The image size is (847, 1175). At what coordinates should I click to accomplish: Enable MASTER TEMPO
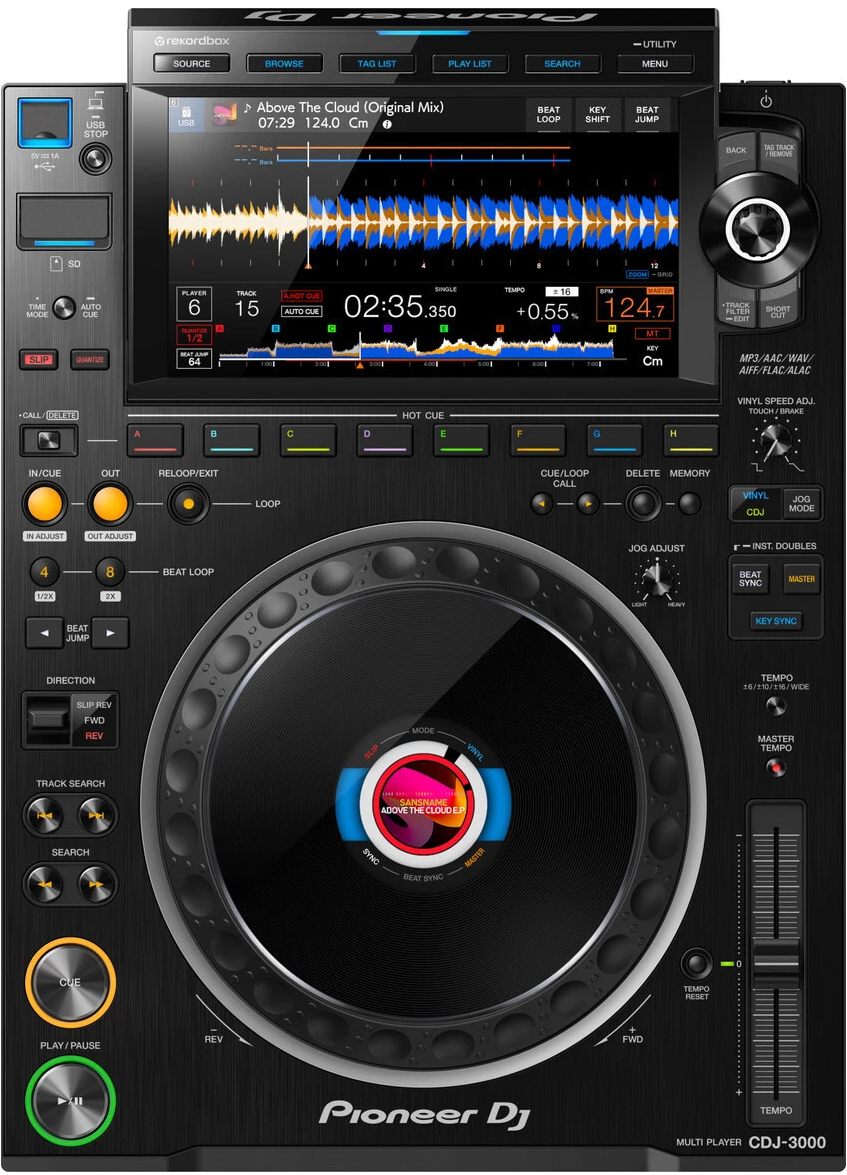click(776, 768)
